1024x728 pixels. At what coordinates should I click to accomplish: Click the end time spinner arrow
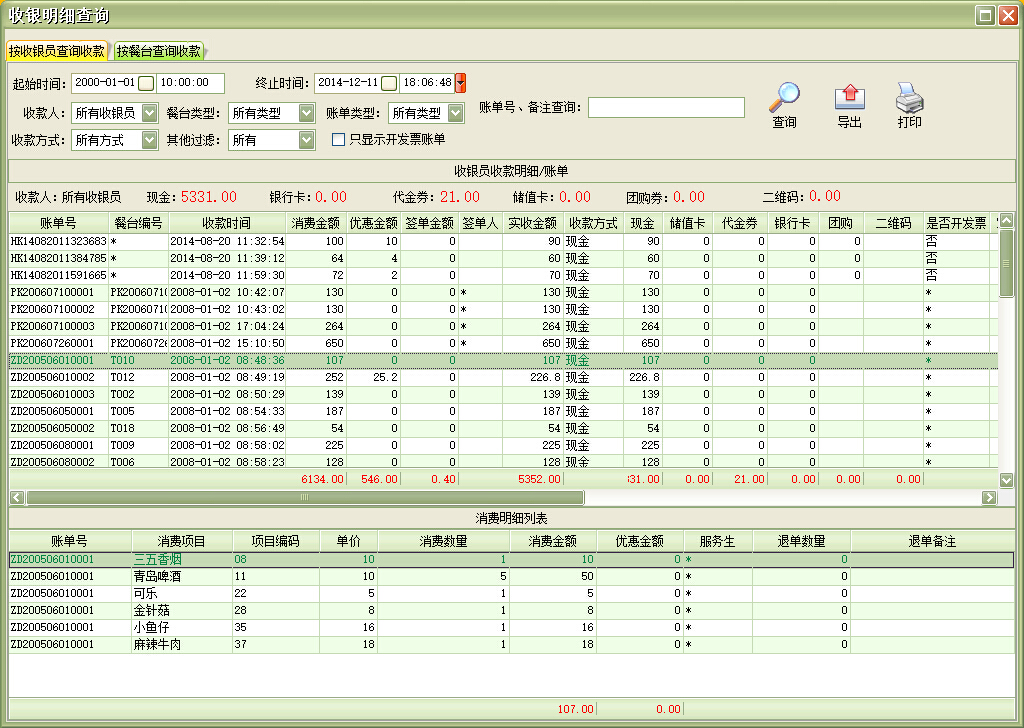point(460,83)
